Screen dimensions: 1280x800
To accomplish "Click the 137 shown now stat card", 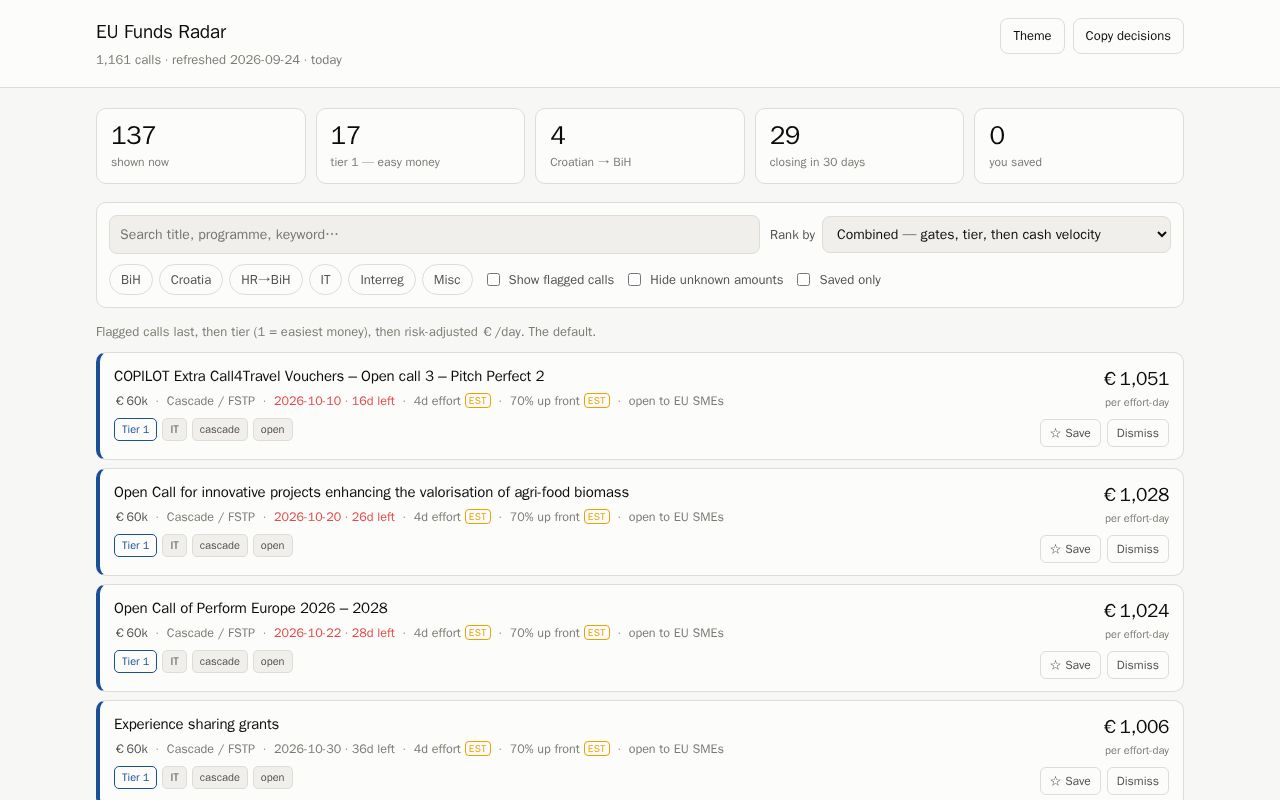I will tap(201, 146).
